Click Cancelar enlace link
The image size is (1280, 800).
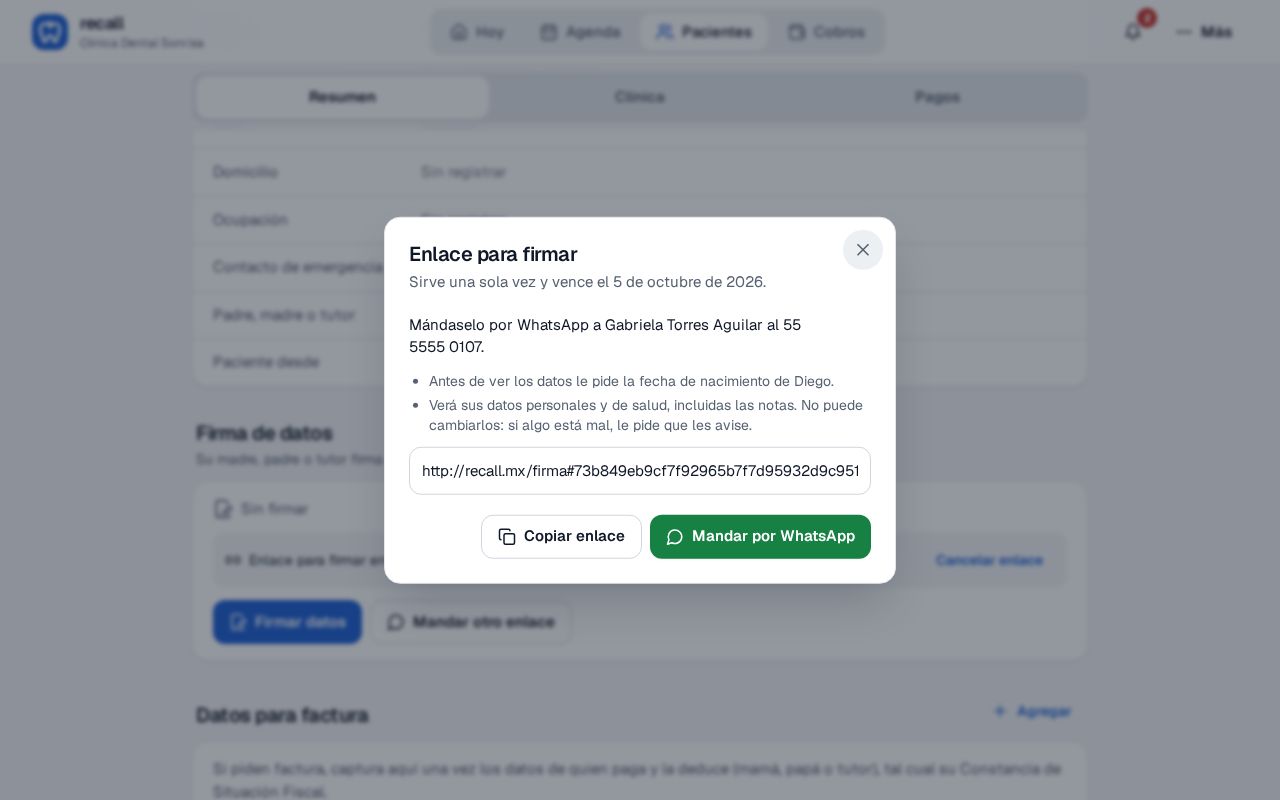click(x=989, y=560)
